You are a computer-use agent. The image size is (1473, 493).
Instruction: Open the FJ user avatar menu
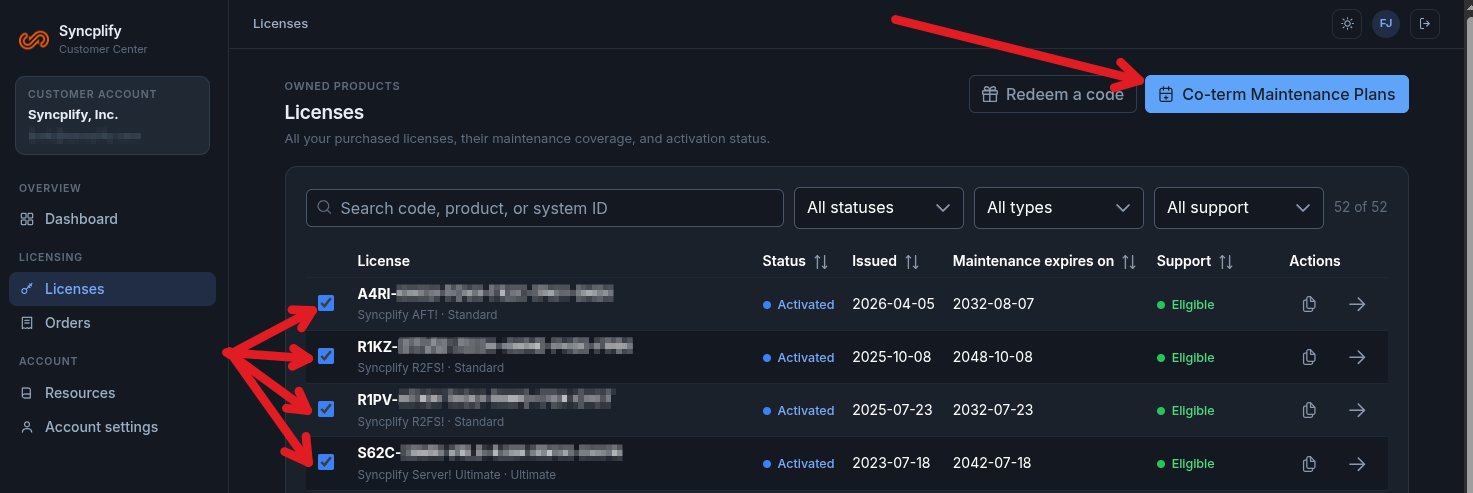click(1386, 23)
